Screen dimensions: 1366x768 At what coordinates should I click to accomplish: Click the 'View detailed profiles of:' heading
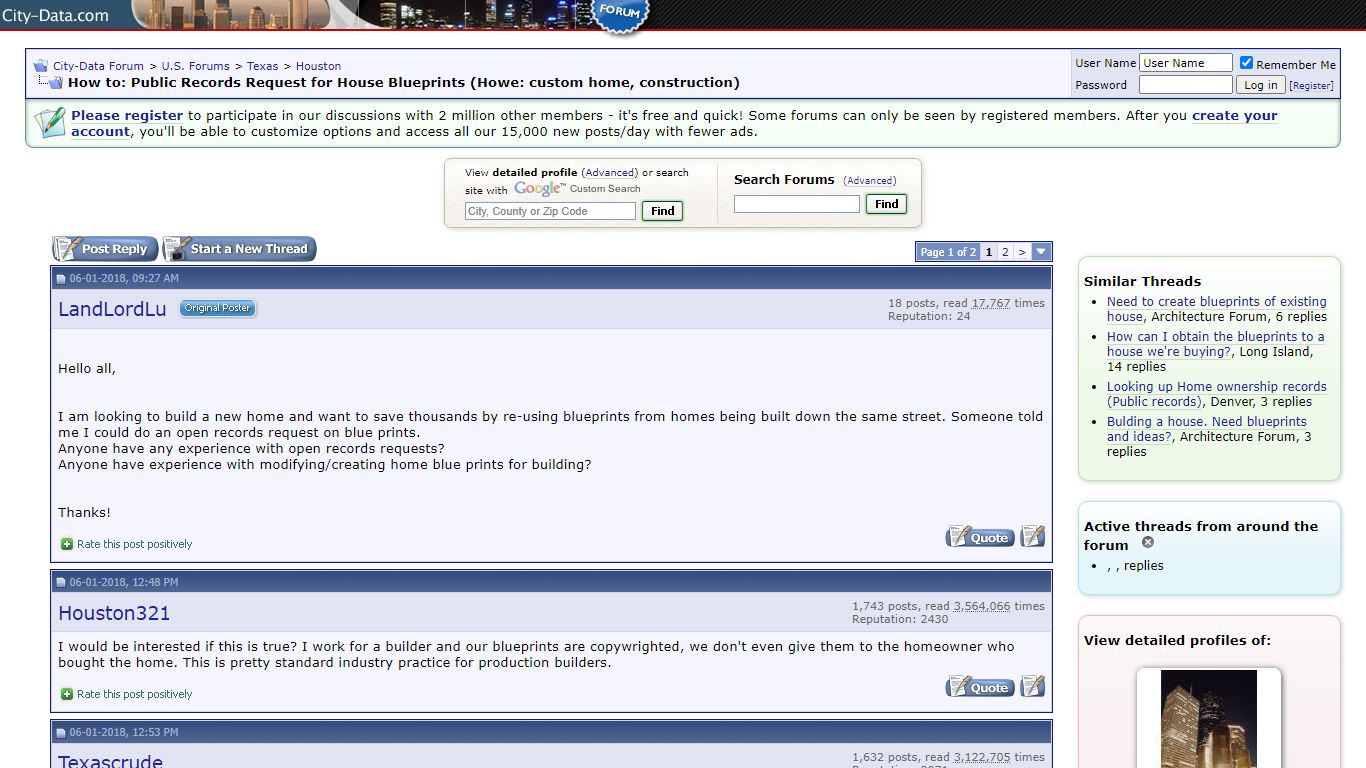pos(1177,641)
